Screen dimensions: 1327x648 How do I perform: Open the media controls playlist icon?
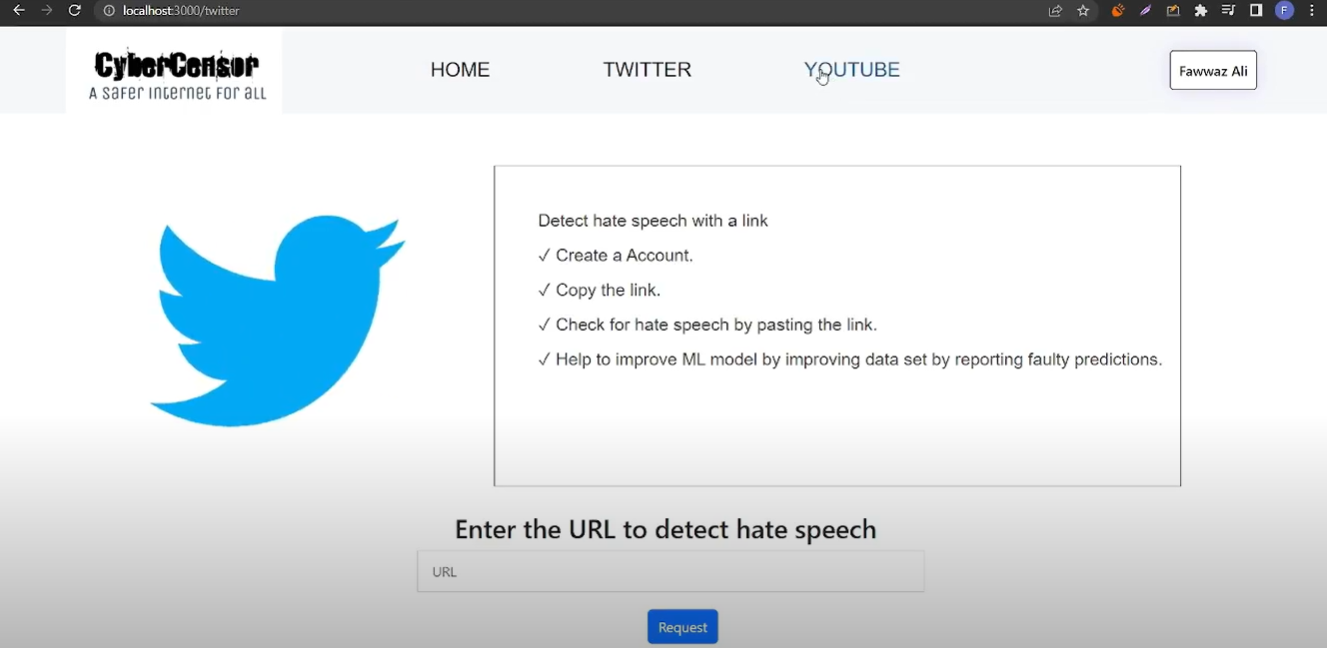click(x=1228, y=11)
